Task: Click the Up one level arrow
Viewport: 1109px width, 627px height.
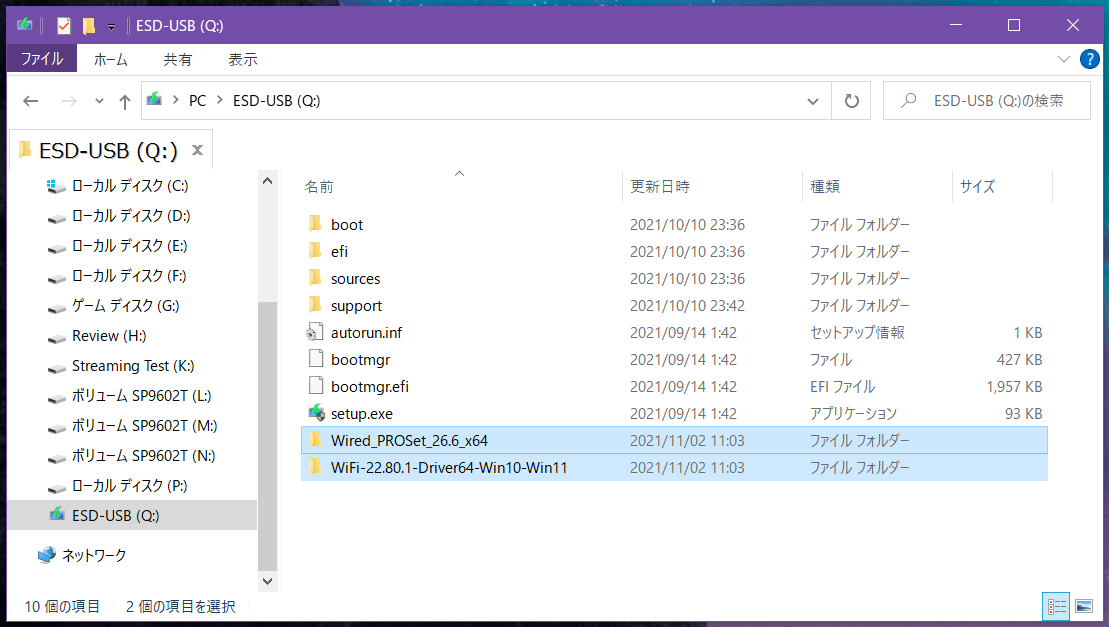Action: point(124,101)
